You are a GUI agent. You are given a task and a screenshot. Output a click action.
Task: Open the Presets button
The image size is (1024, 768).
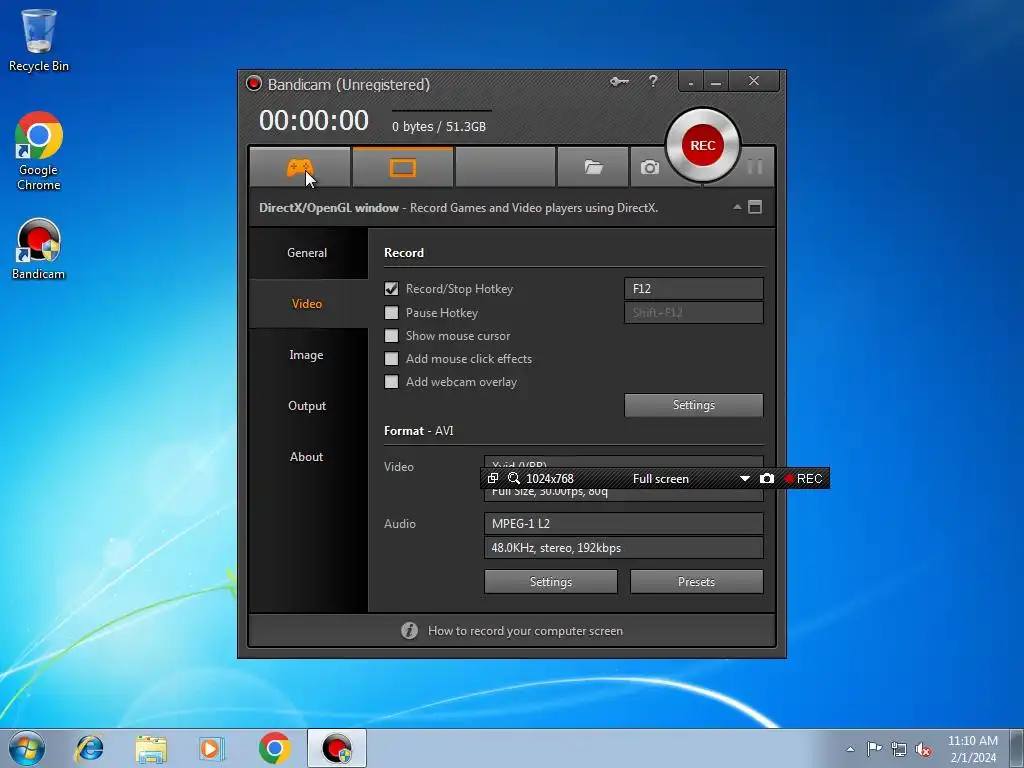[x=696, y=582]
